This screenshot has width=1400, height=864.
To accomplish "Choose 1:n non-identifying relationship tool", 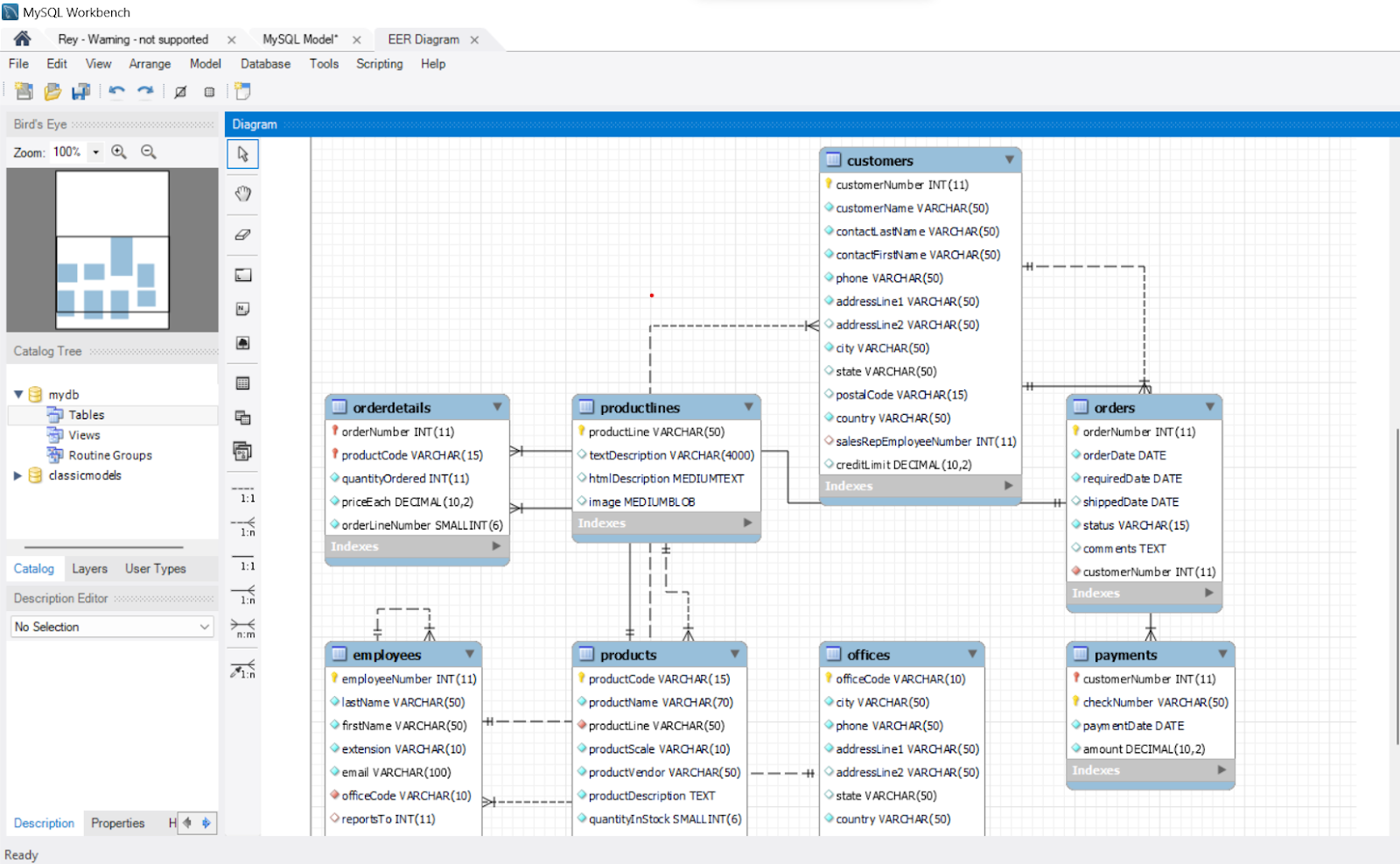I will (243, 527).
